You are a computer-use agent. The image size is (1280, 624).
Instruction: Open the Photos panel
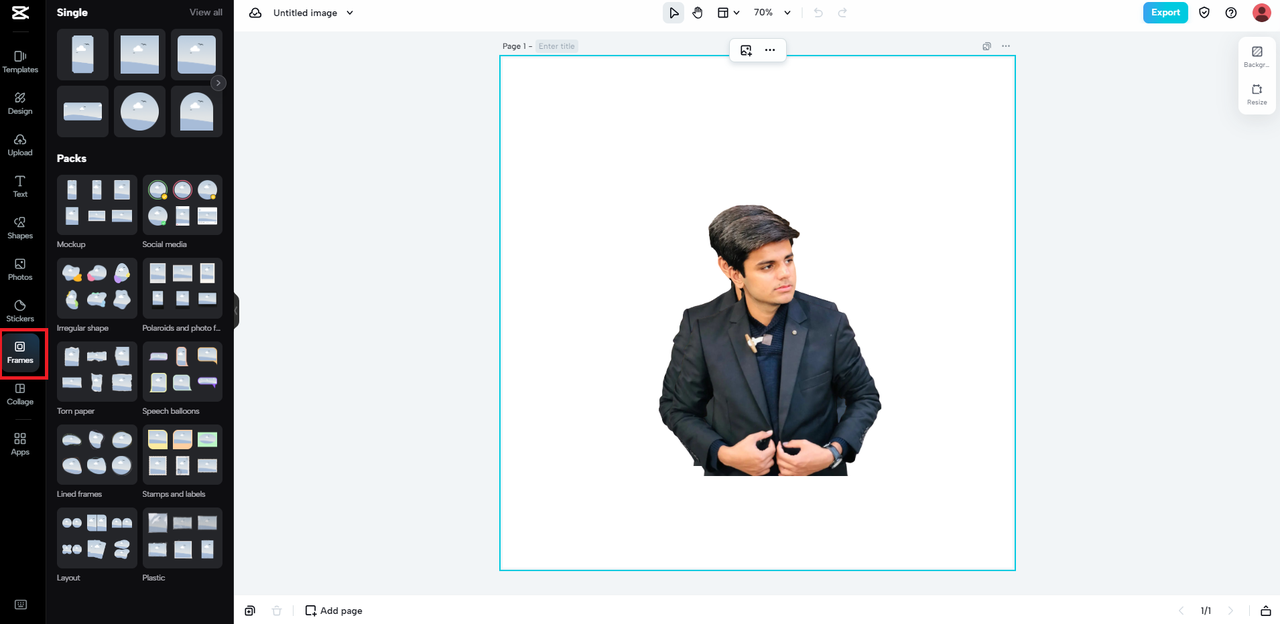(20, 269)
